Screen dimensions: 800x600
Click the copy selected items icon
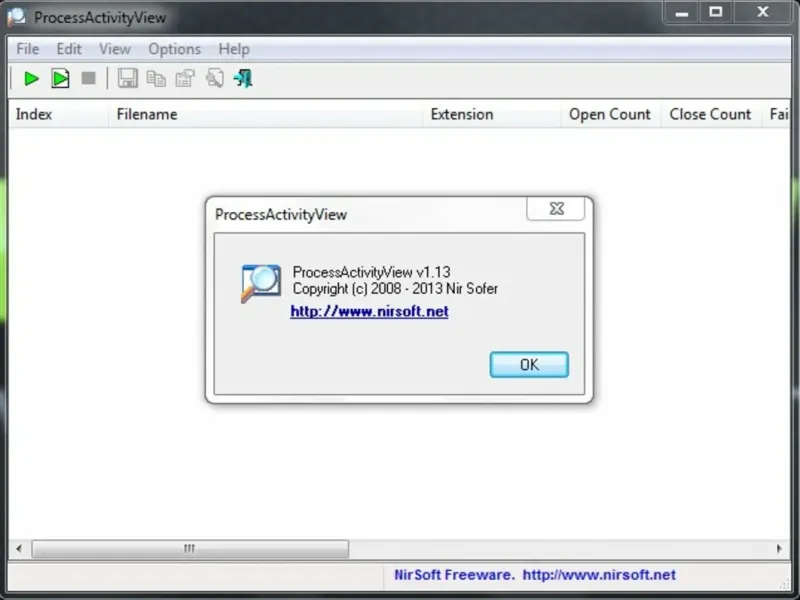(156, 79)
